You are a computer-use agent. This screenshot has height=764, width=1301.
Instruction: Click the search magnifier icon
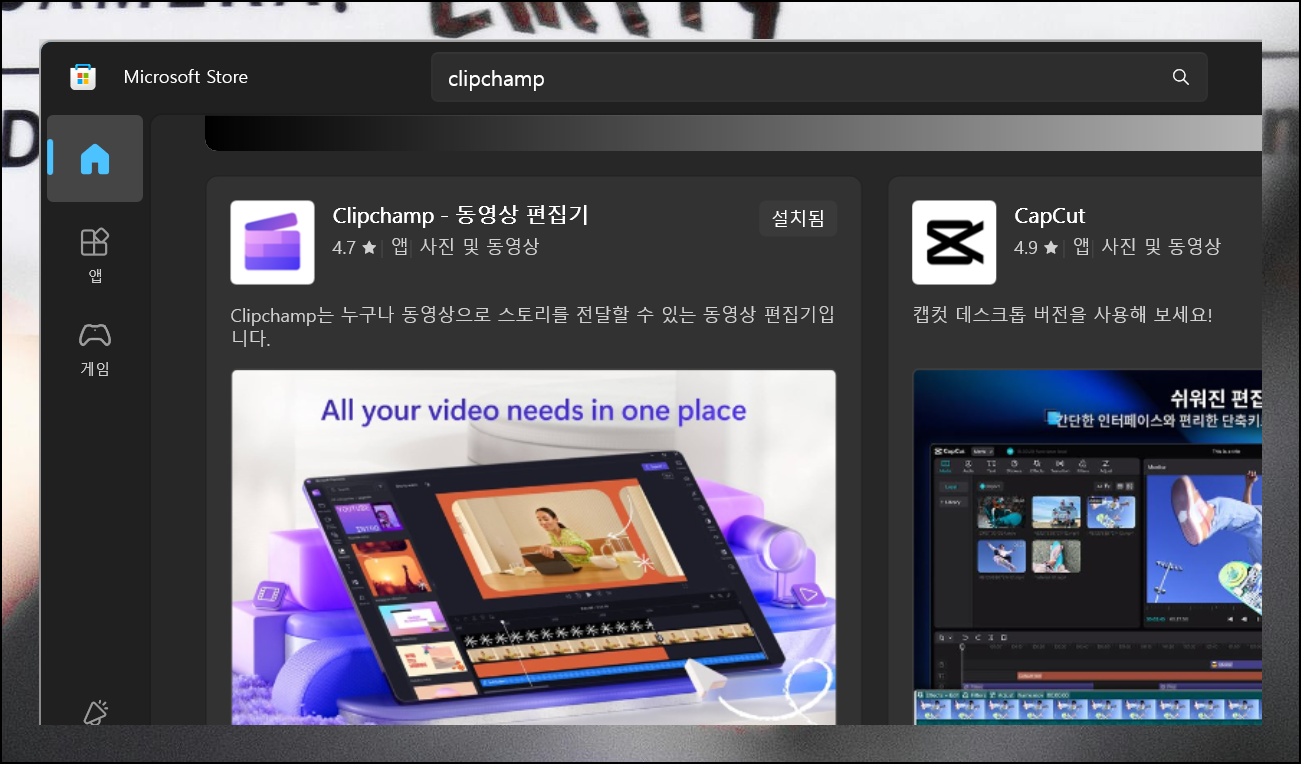click(1181, 77)
